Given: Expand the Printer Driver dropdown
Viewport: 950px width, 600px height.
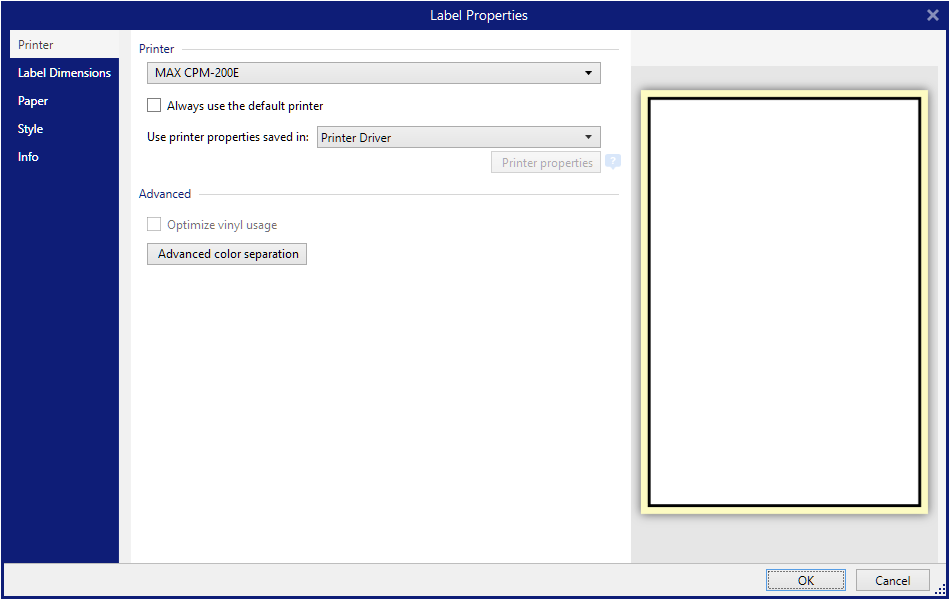Looking at the screenshot, I should tap(458, 138).
